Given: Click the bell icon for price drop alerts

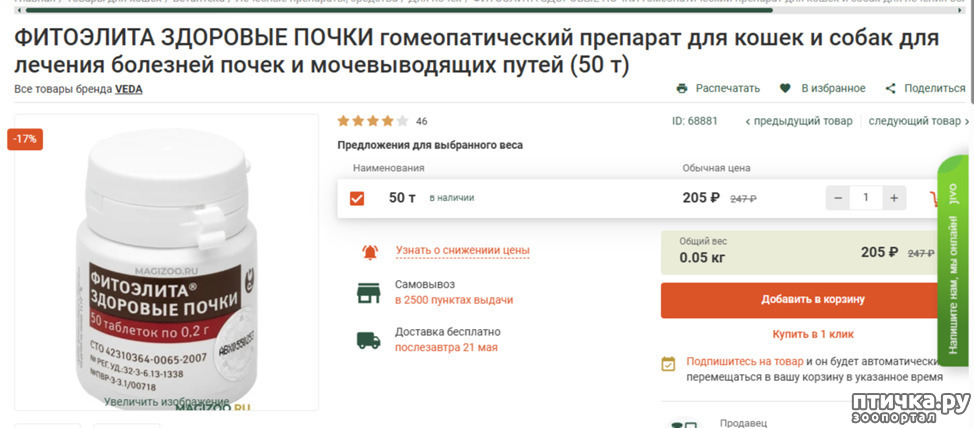Looking at the screenshot, I should click(x=370, y=252).
